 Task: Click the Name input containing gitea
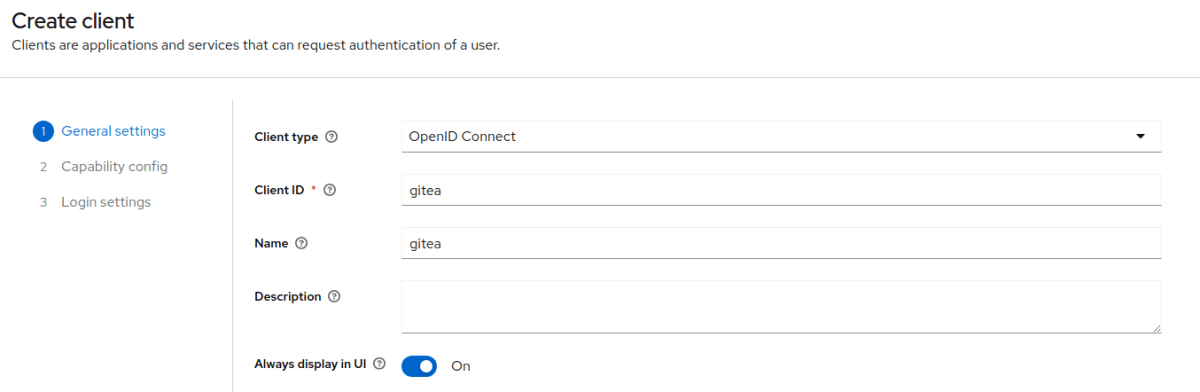coord(781,243)
